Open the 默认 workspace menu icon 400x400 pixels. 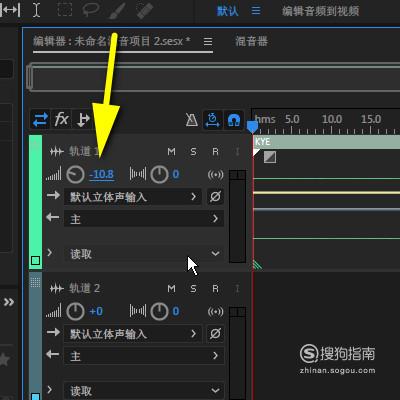[256, 11]
